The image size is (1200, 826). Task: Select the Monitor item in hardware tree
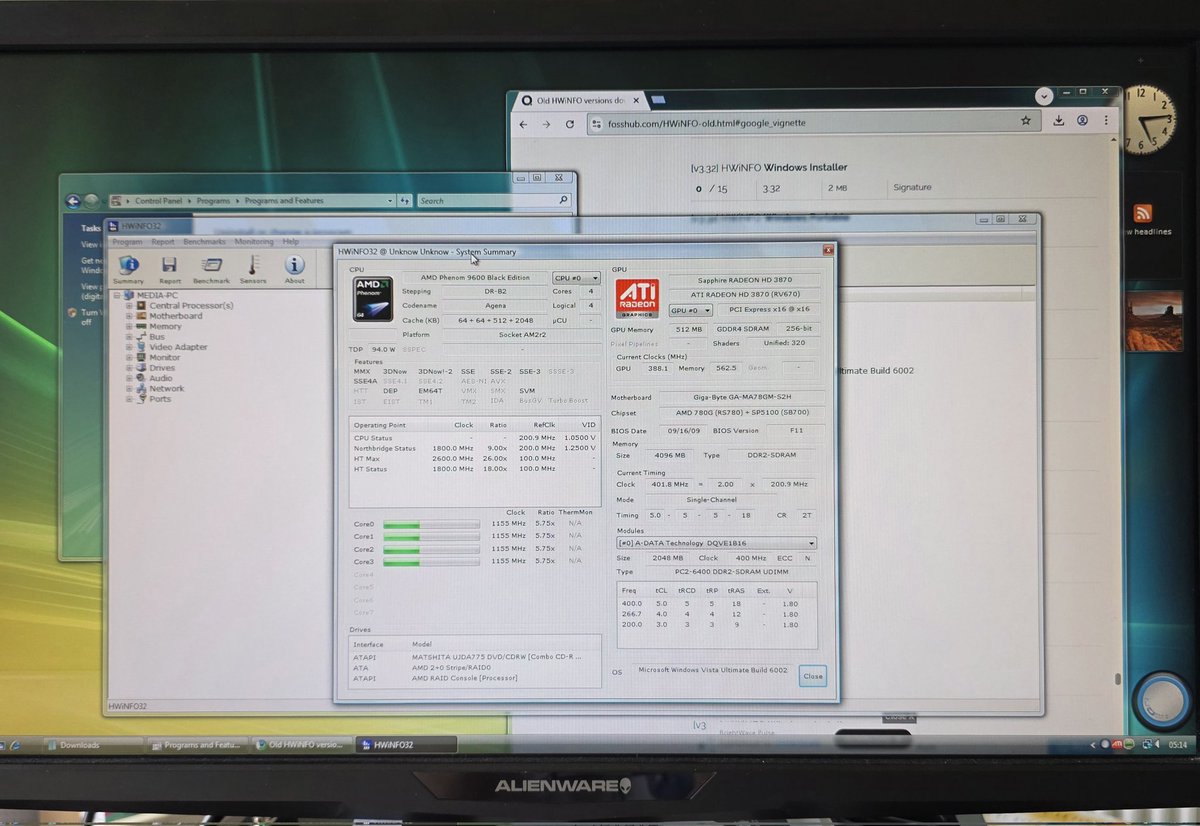click(x=165, y=357)
